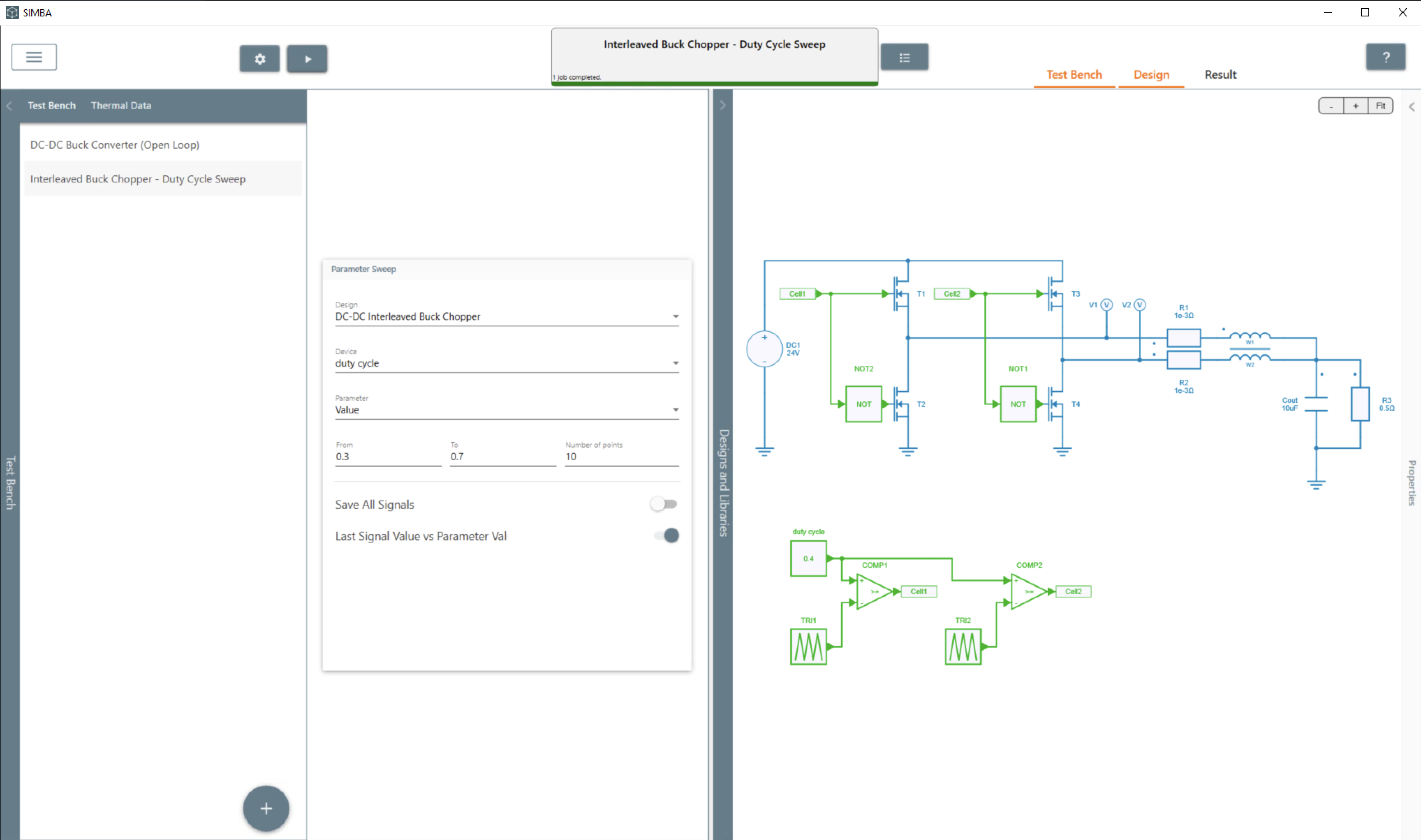Image resolution: width=1421 pixels, height=840 pixels.
Task: Select the T3 MOSFET transistor
Action: 1055,294
